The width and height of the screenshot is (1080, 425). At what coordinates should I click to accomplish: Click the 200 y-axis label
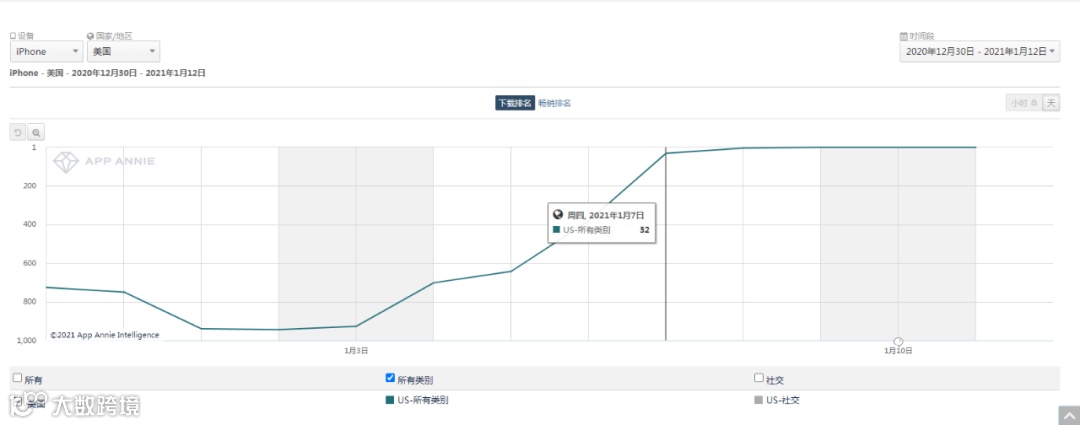30,186
